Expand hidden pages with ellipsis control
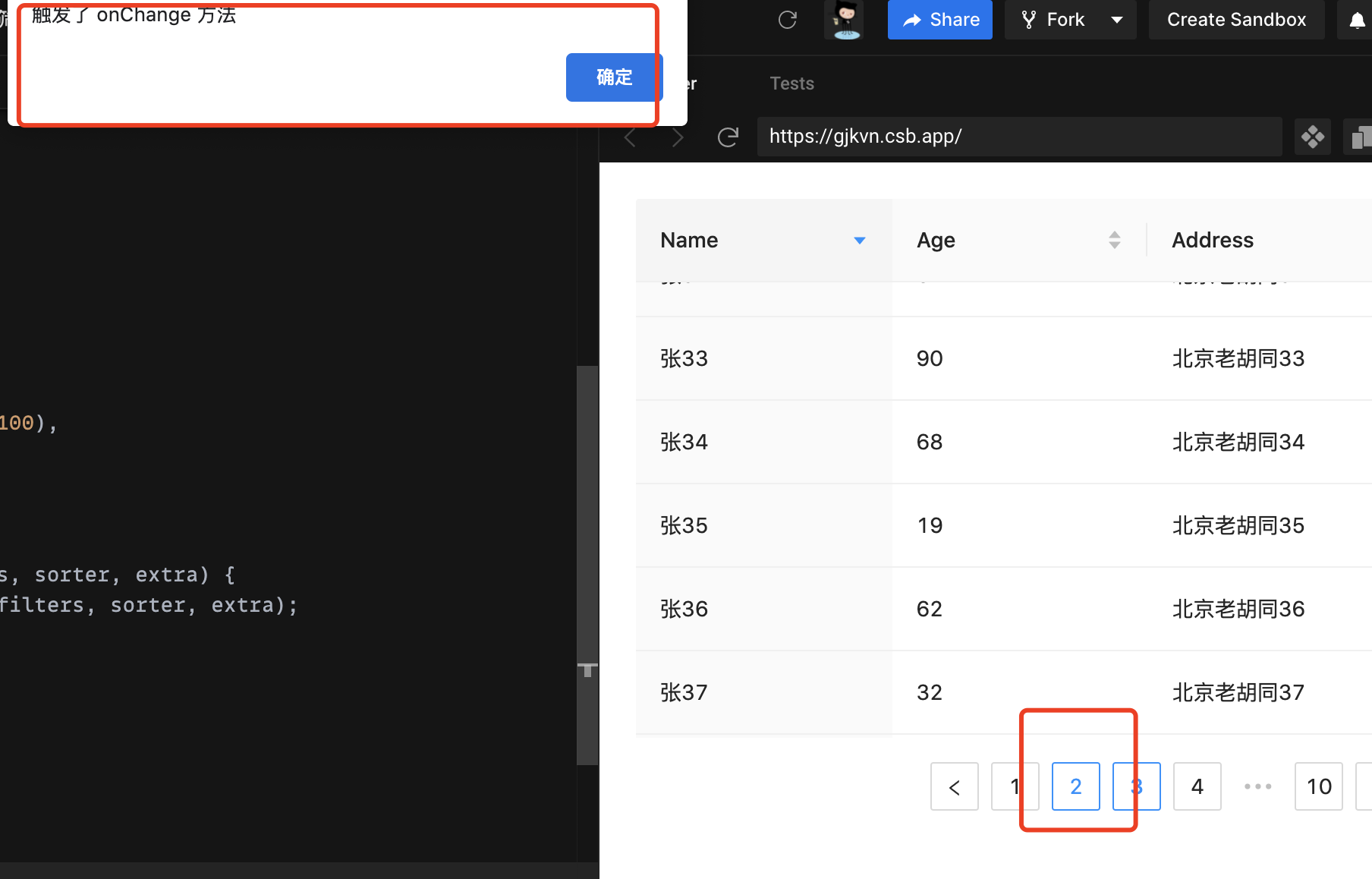The width and height of the screenshot is (1372, 879). (1257, 786)
